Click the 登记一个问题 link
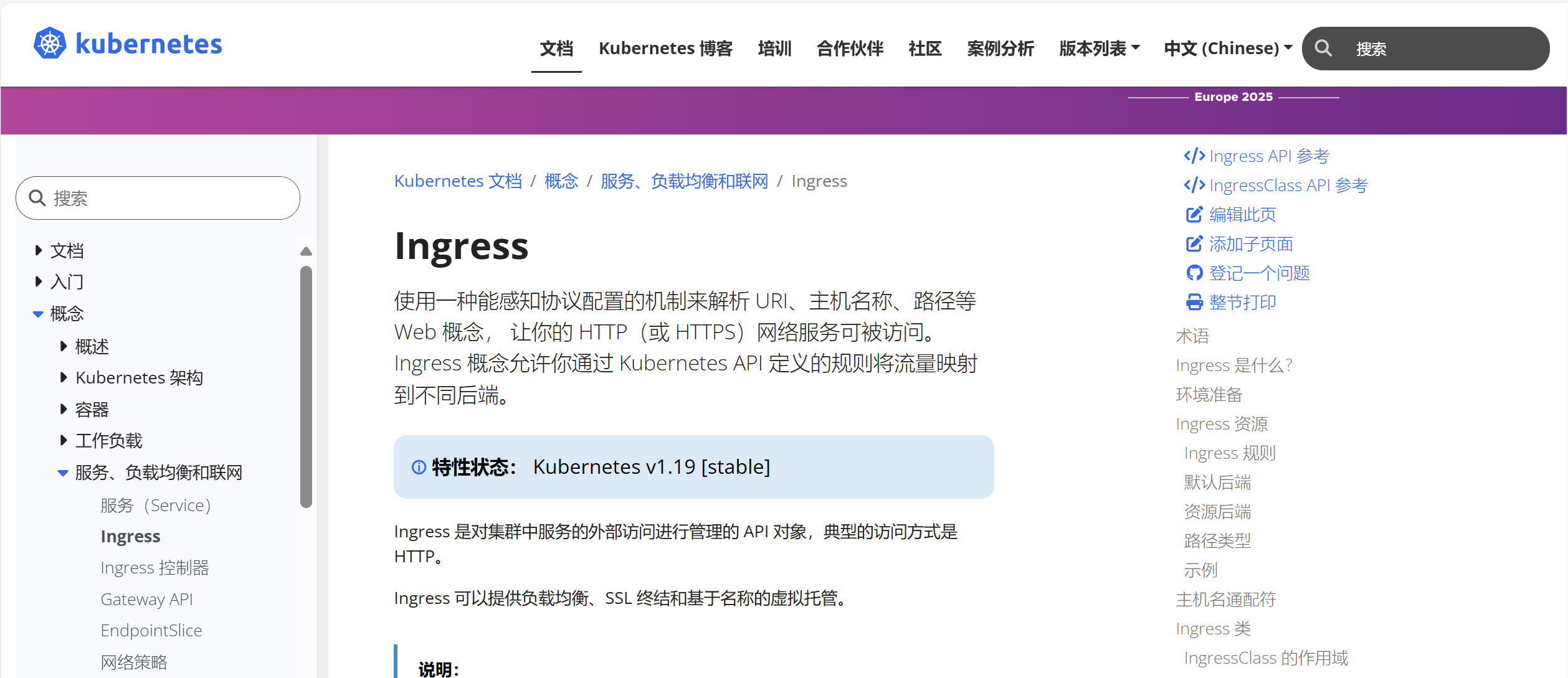 pyautogui.click(x=1260, y=273)
